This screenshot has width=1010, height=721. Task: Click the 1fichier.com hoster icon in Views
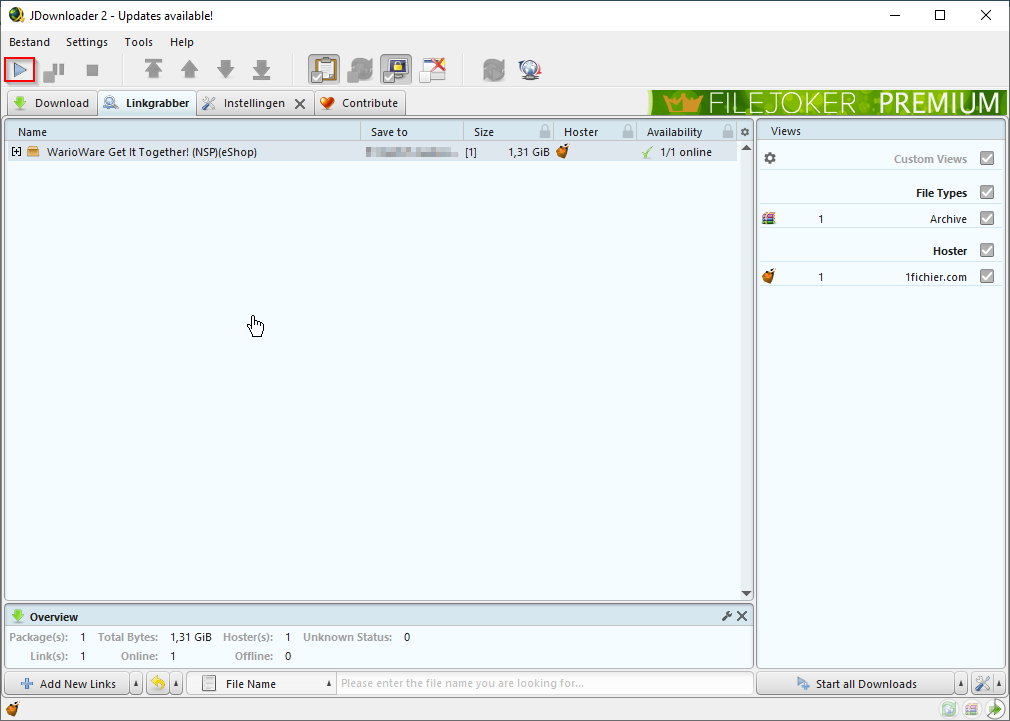[x=768, y=276]
